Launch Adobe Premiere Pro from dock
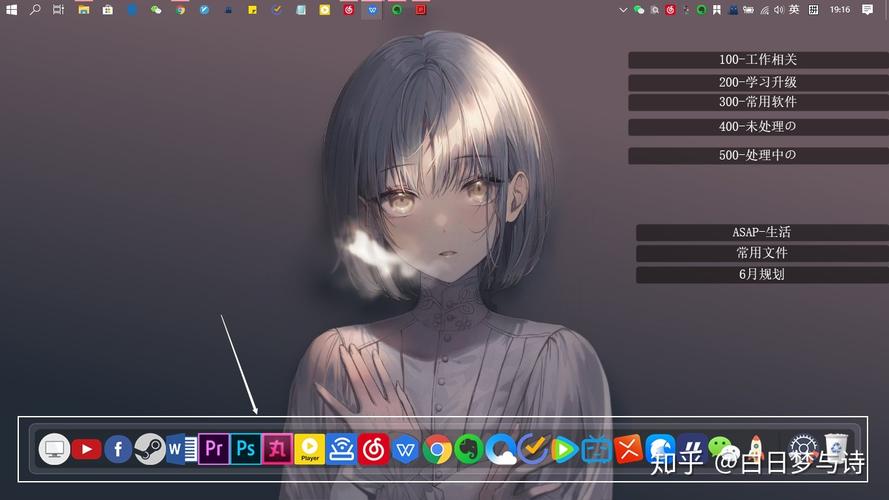Image resolution: width=889 pixels, height=500 pixels. pos(214,449)
